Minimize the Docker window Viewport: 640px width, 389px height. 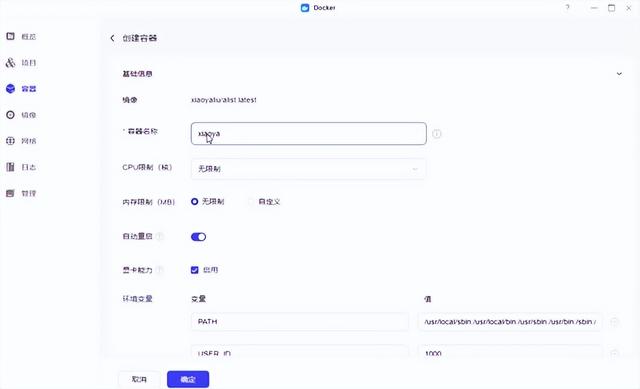[594, 8]
